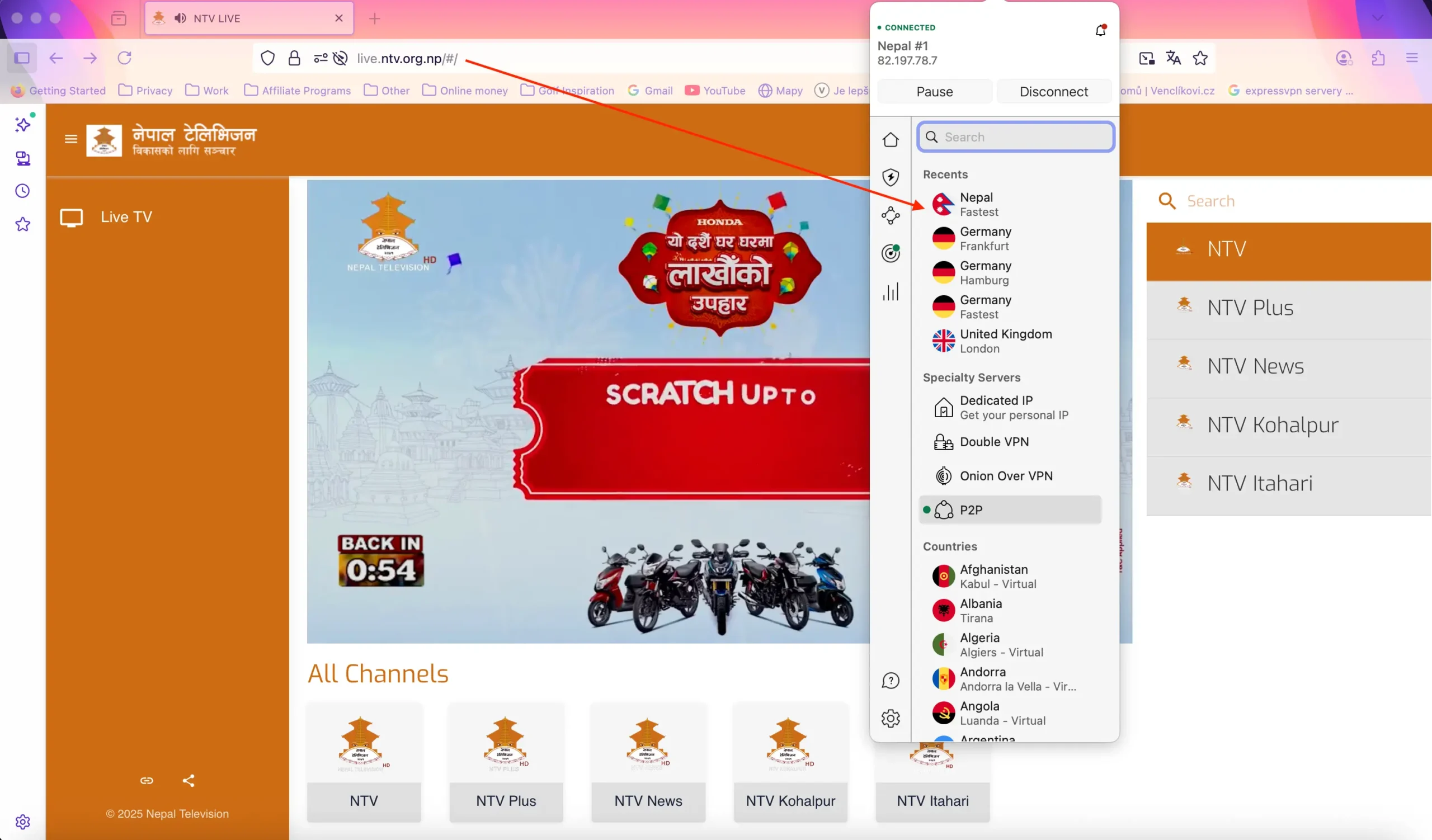Viewport: 1432px width, 840px height.
Task: Select NTV Kohalpur in channel list
Action: tap(1289, 425)
